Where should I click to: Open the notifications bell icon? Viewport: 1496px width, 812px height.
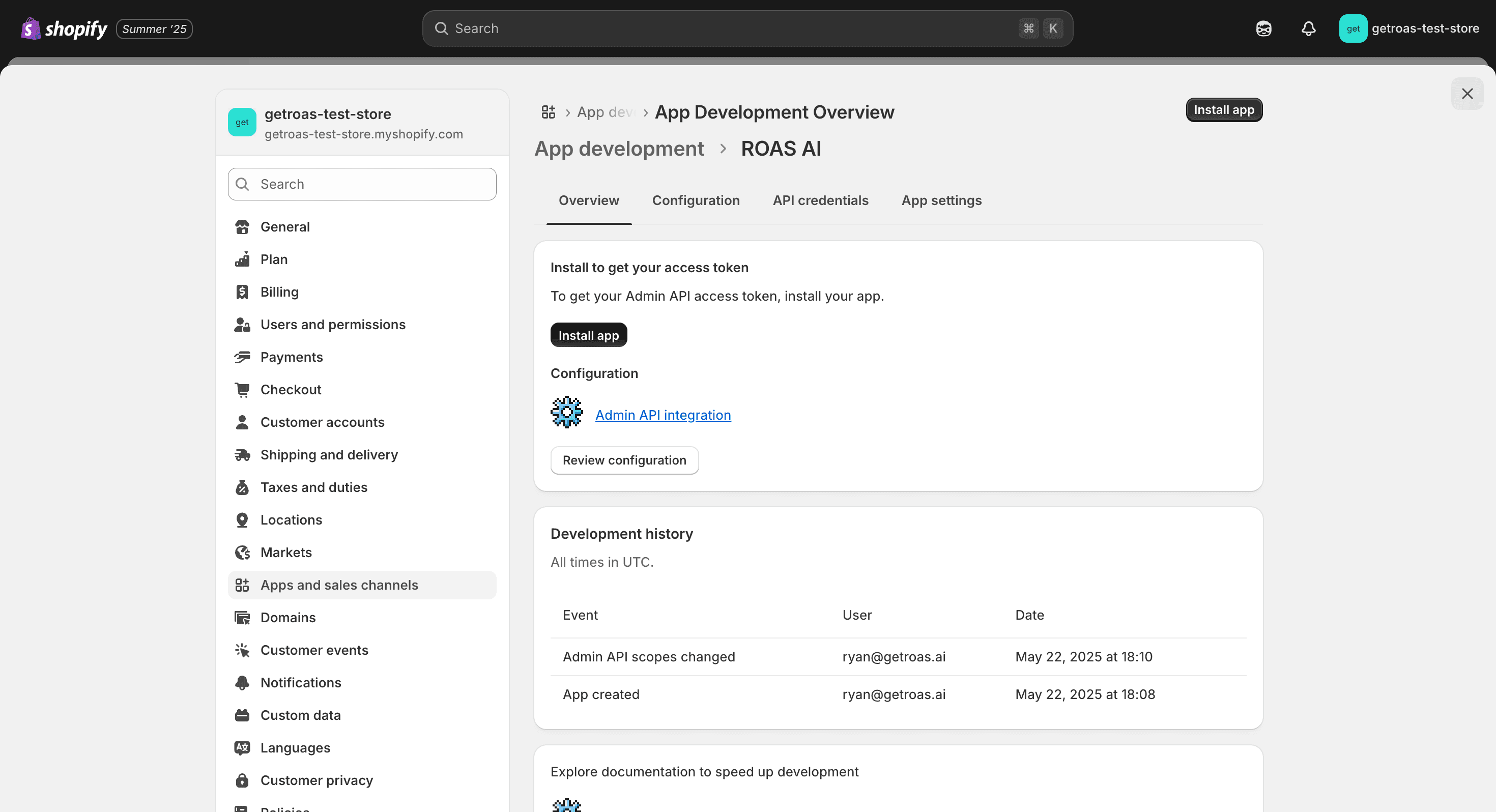click(1308, 28)
